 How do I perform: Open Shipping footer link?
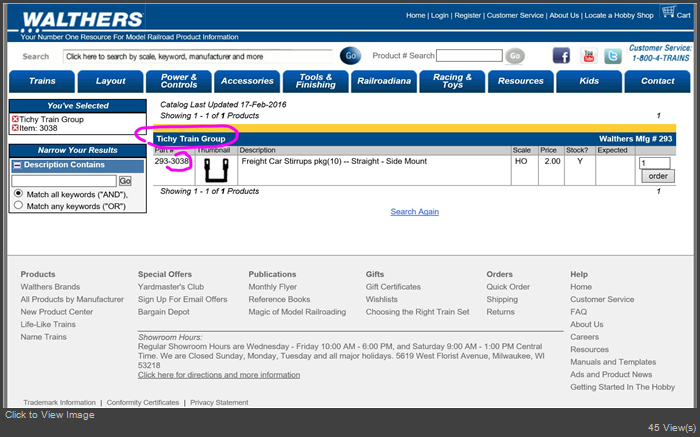(502, 299)
